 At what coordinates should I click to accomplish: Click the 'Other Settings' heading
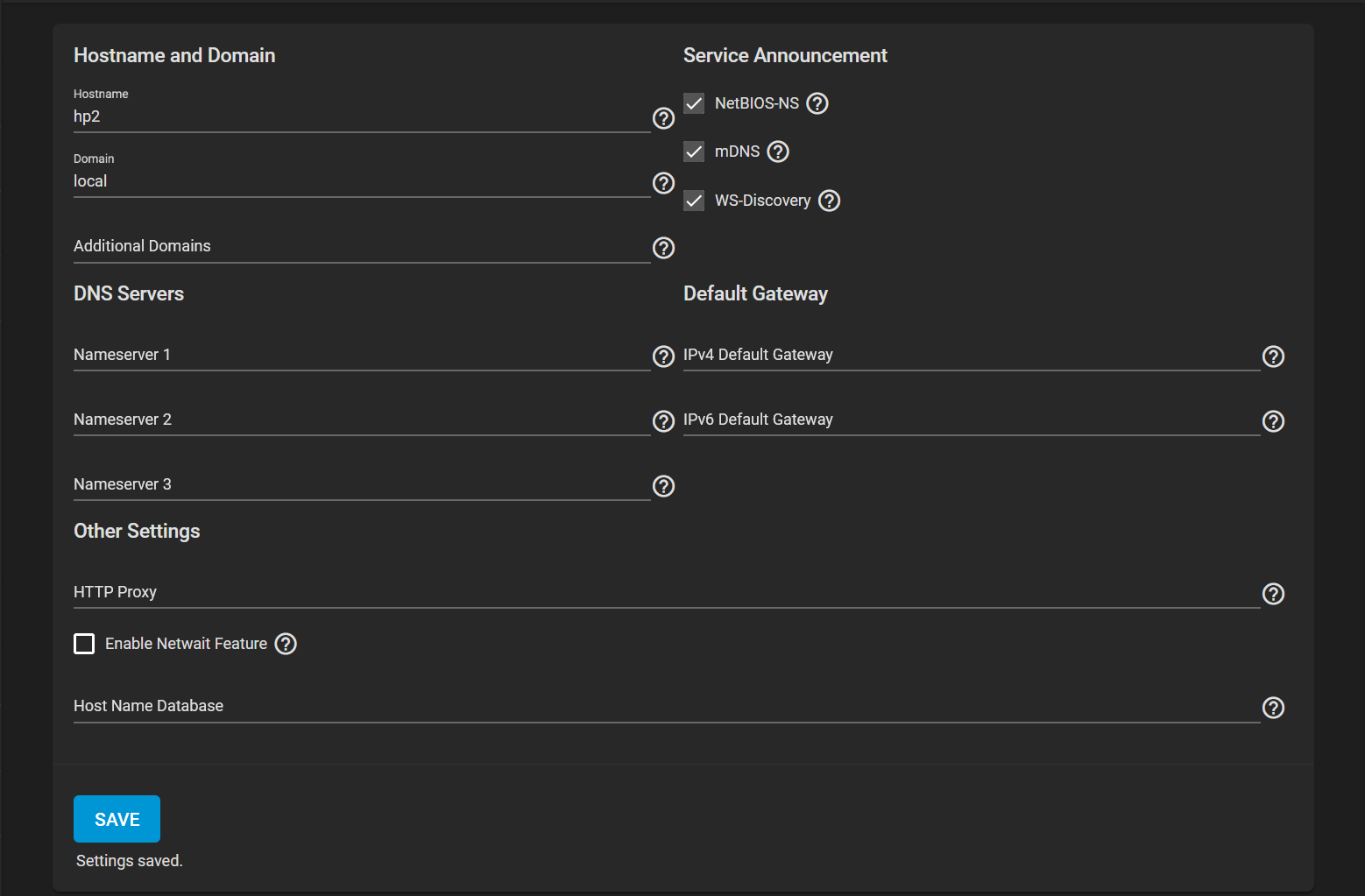coord(137,531)
